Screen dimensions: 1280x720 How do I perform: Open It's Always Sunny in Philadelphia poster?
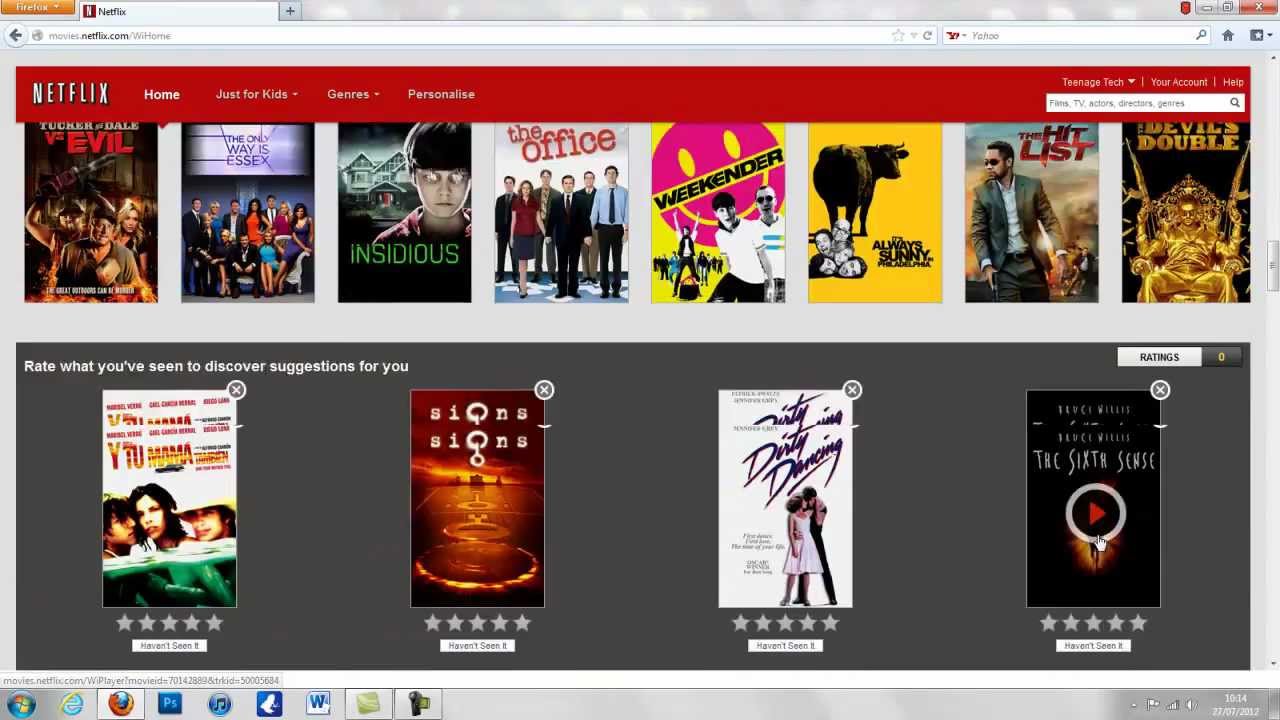tap(875, 212)
